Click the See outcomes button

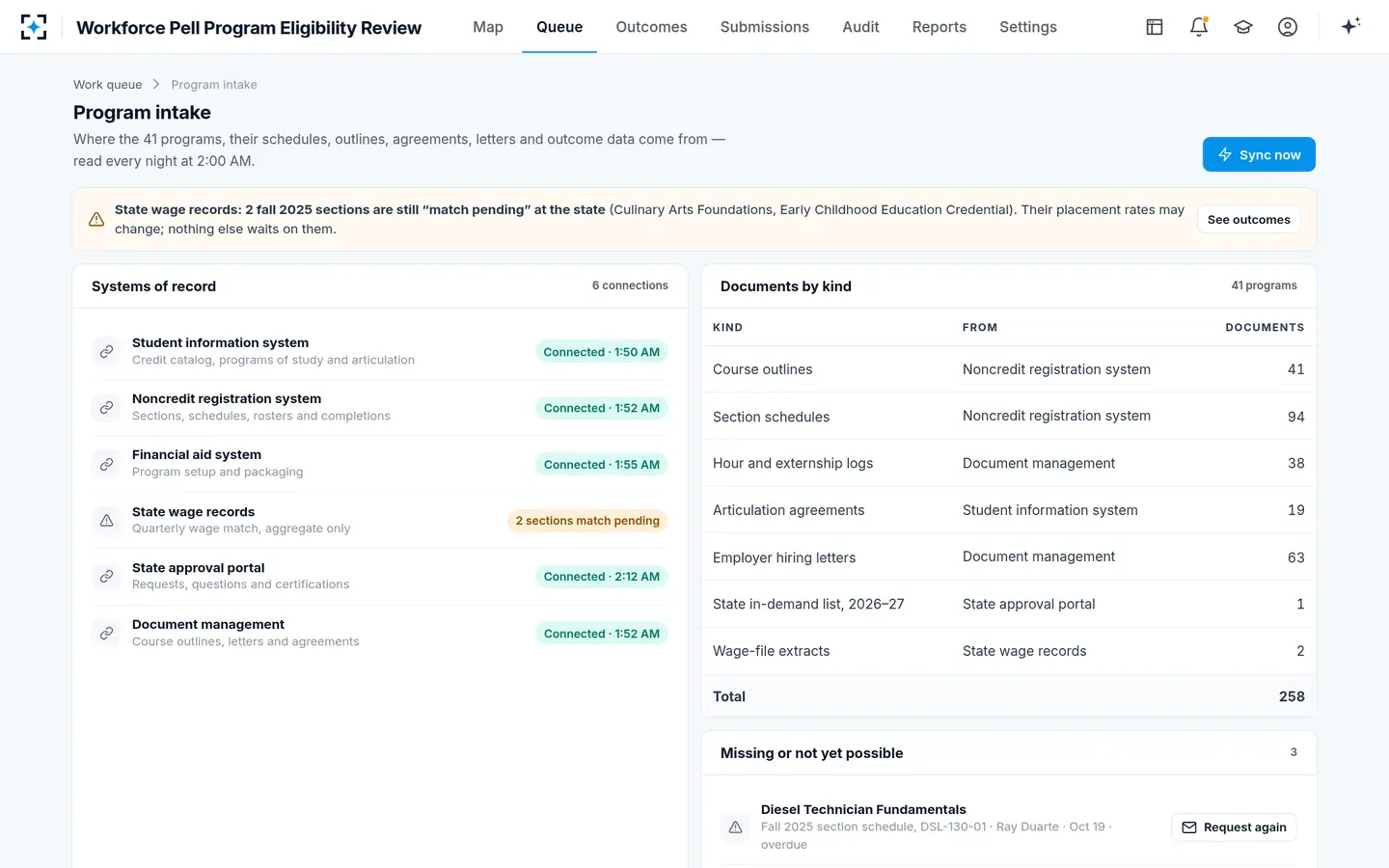1249,220
